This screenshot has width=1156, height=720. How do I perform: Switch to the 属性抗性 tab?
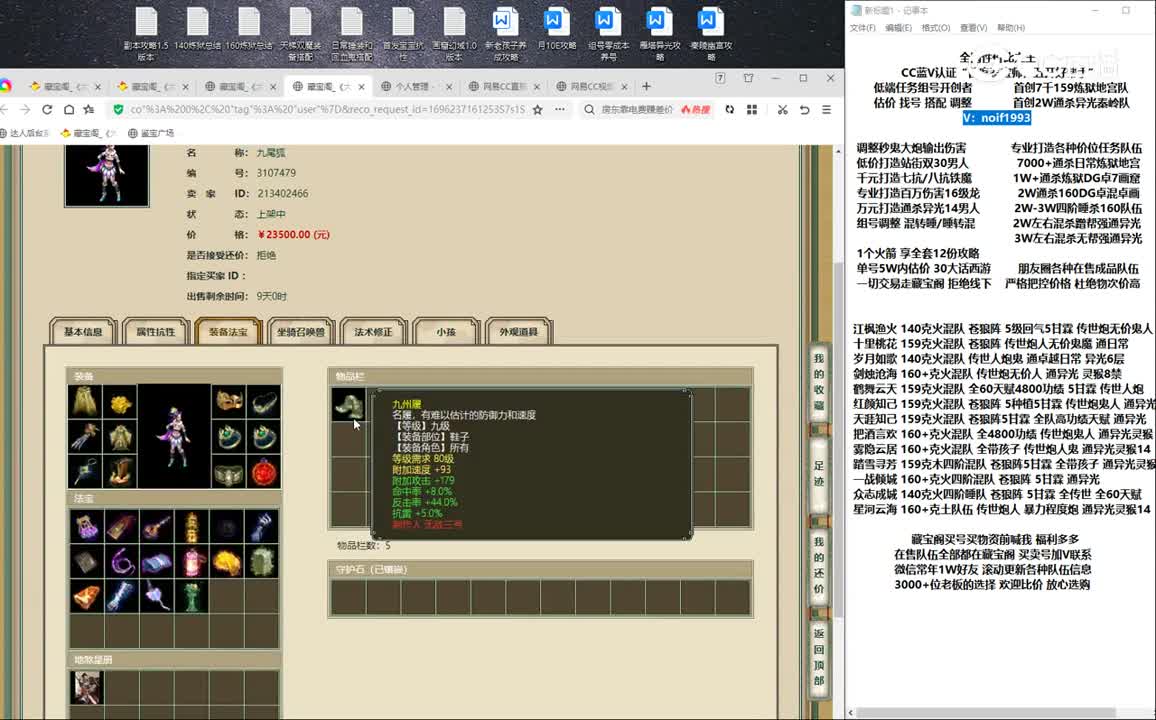point(156,332)
